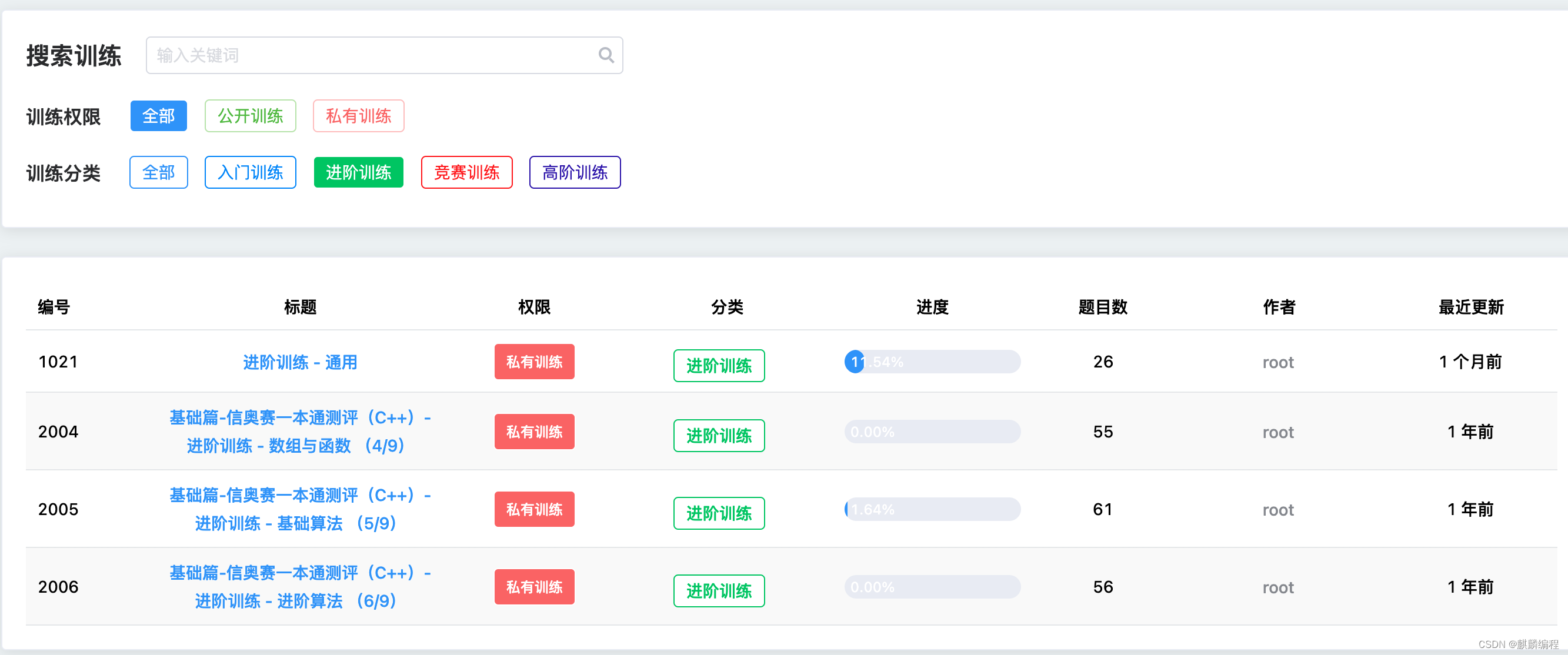This screenshot has height=655, width=1568.
Task: Select 全部 under 训练分类 filter
Action: (x=158, y=172)
